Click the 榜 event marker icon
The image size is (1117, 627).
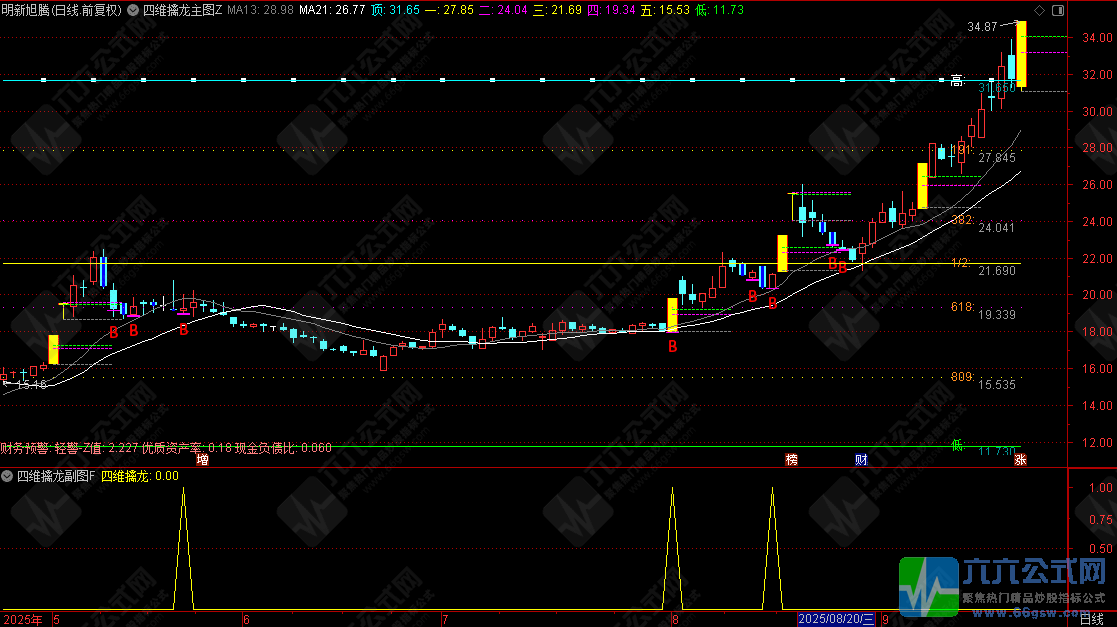[792, 460]
